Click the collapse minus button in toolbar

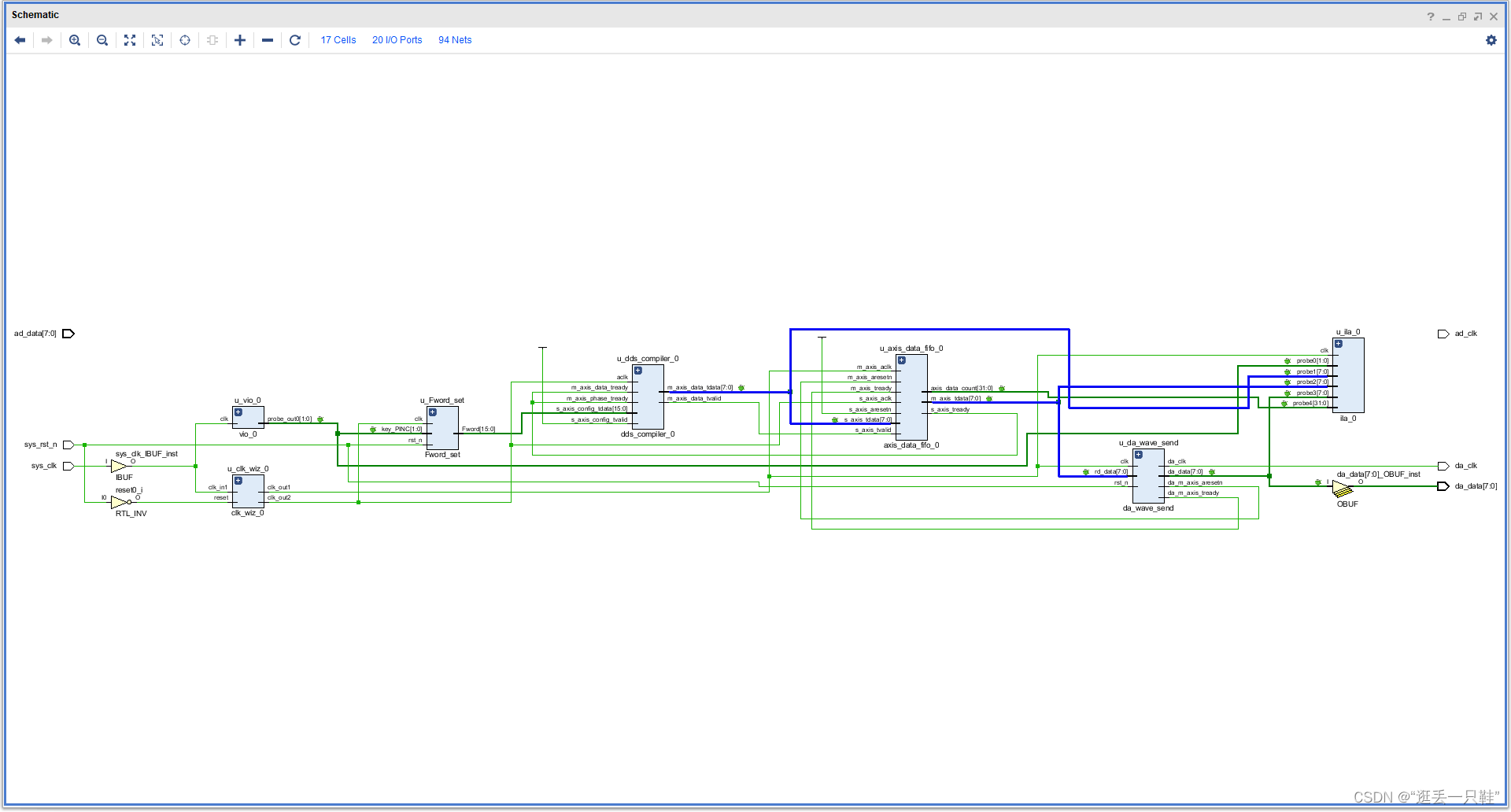[x=268, y=40]
